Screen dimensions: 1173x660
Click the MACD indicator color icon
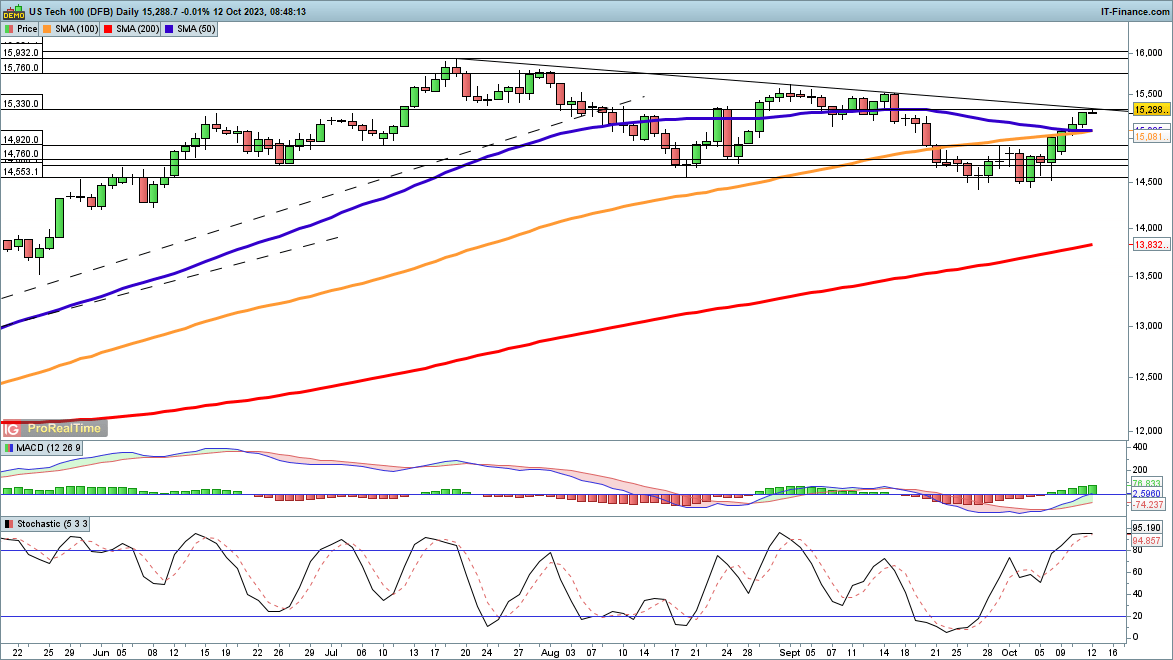[9, 447]
